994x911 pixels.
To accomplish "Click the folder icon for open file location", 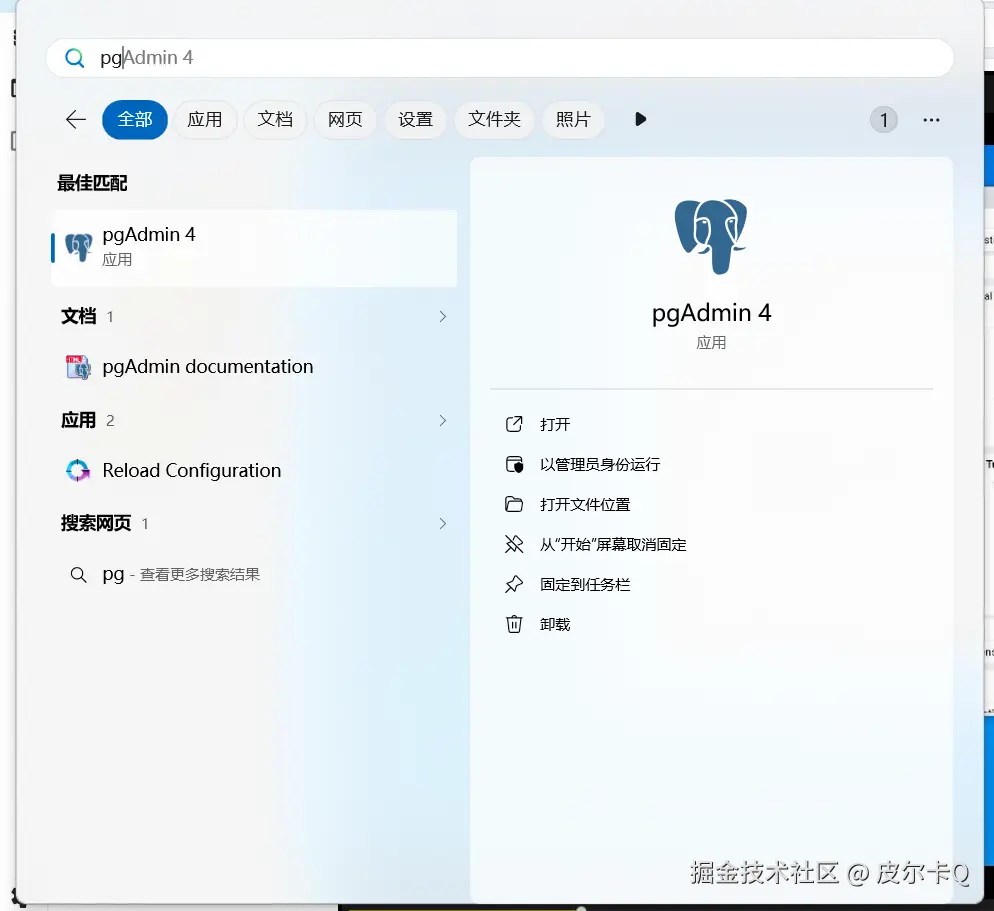I will click(514, 505).
